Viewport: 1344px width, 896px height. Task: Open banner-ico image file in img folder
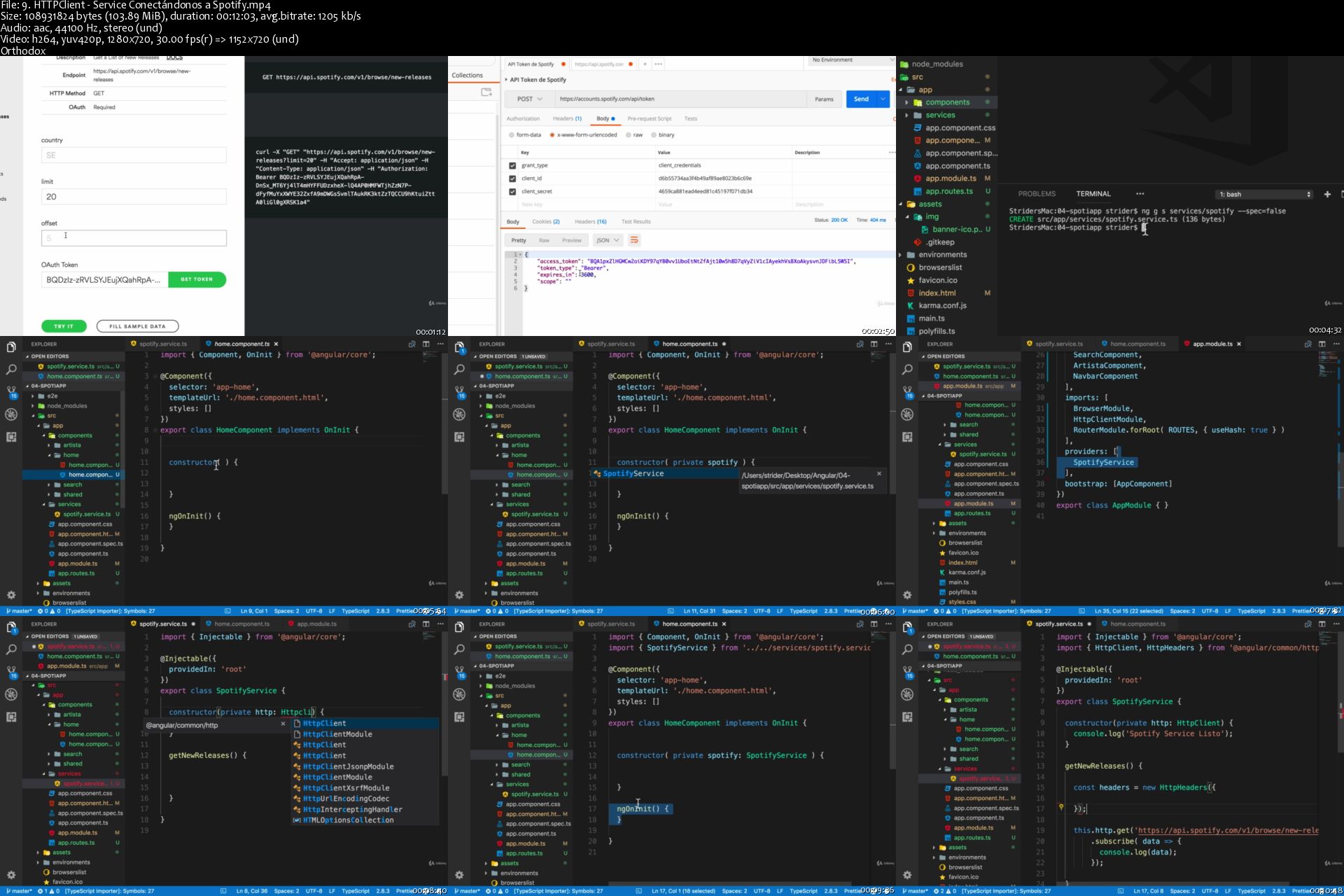pyautogui.click(x=957, y=230)
